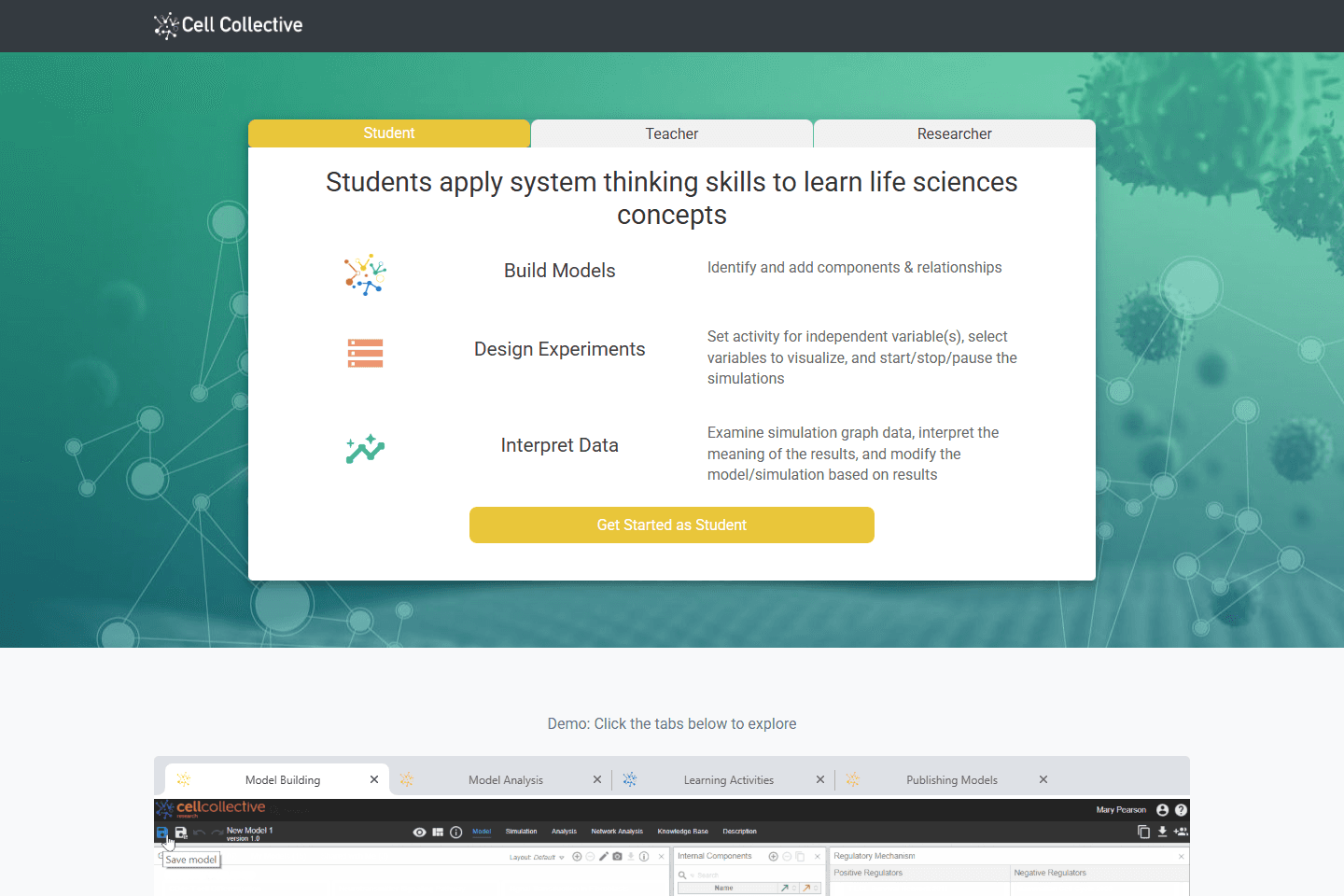
Task: Click the download icon in demo toolbar
Action: 1162,832
